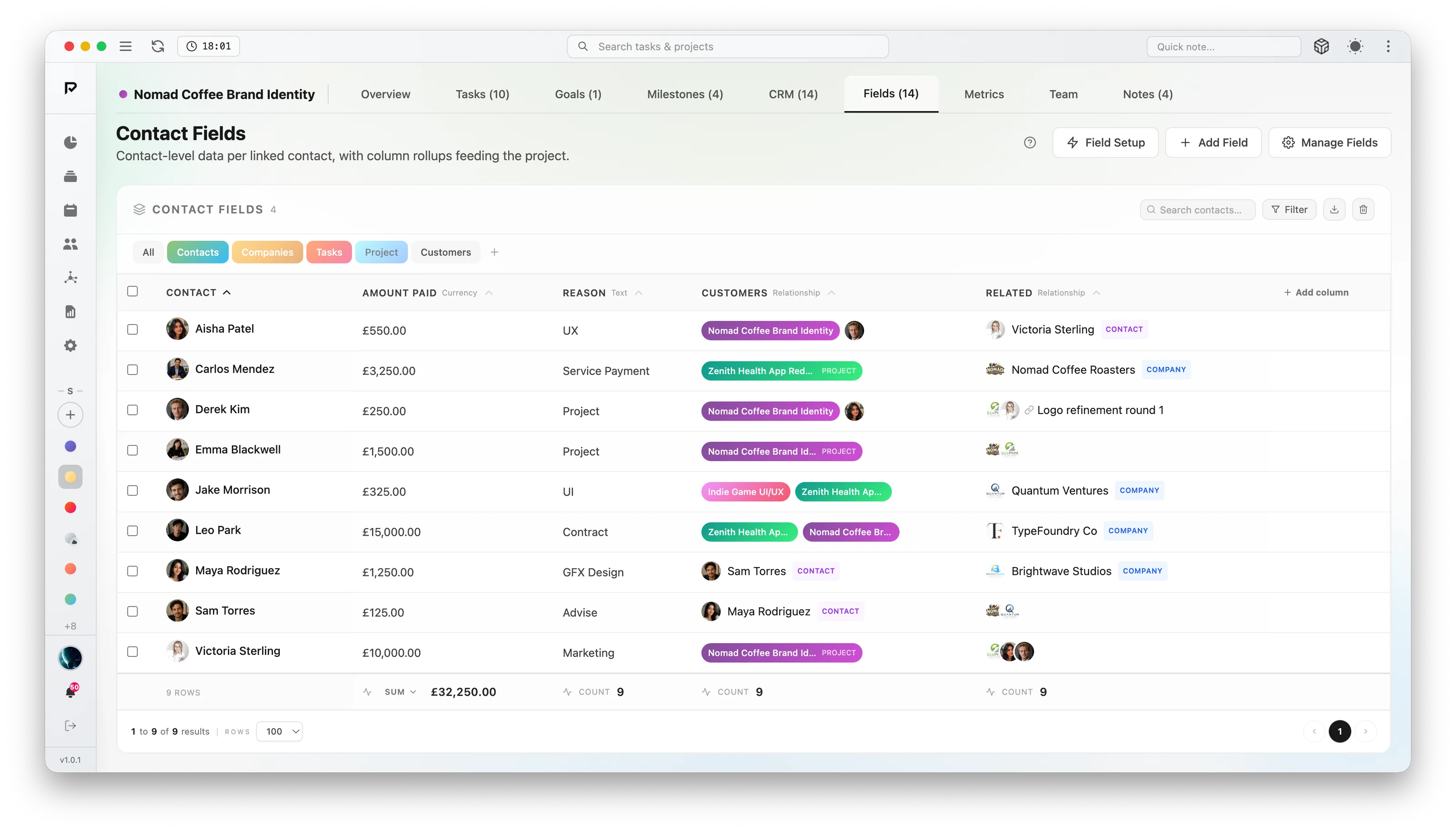
Task: Click the help question mark icon
Action: pyautogui.click(x=1029, y=142)
